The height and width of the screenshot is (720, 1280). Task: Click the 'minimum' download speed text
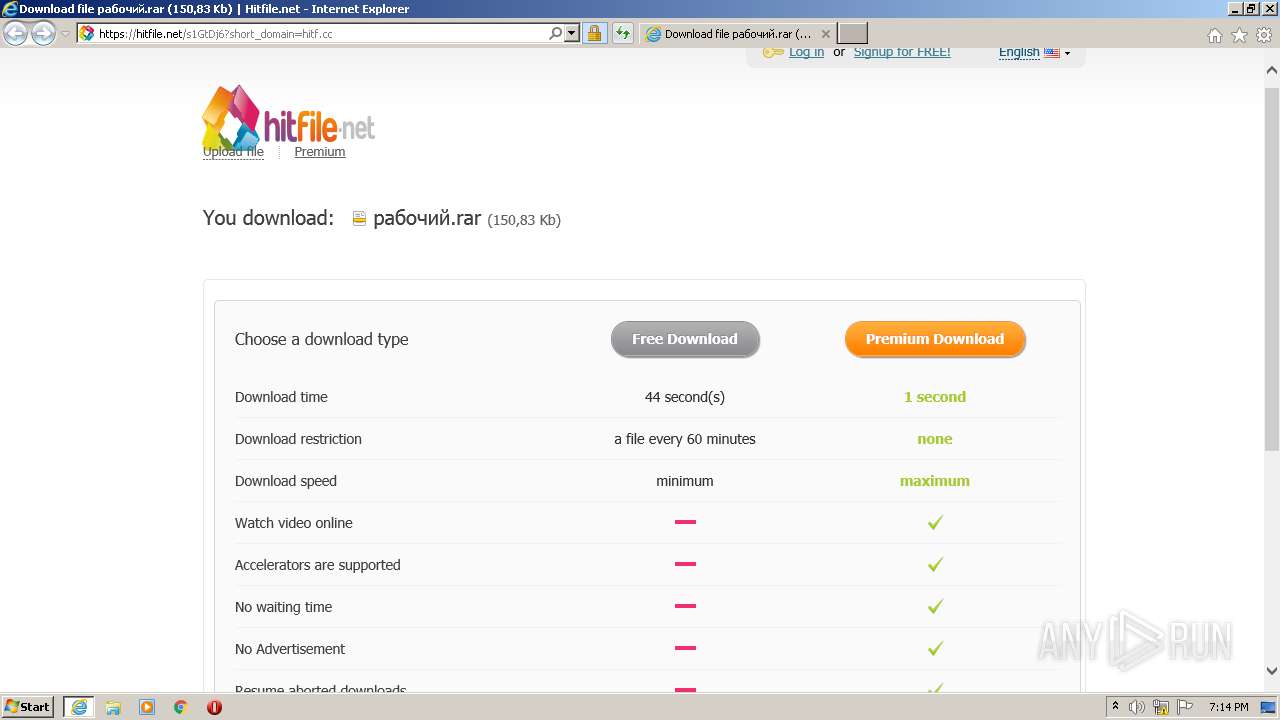685,481
